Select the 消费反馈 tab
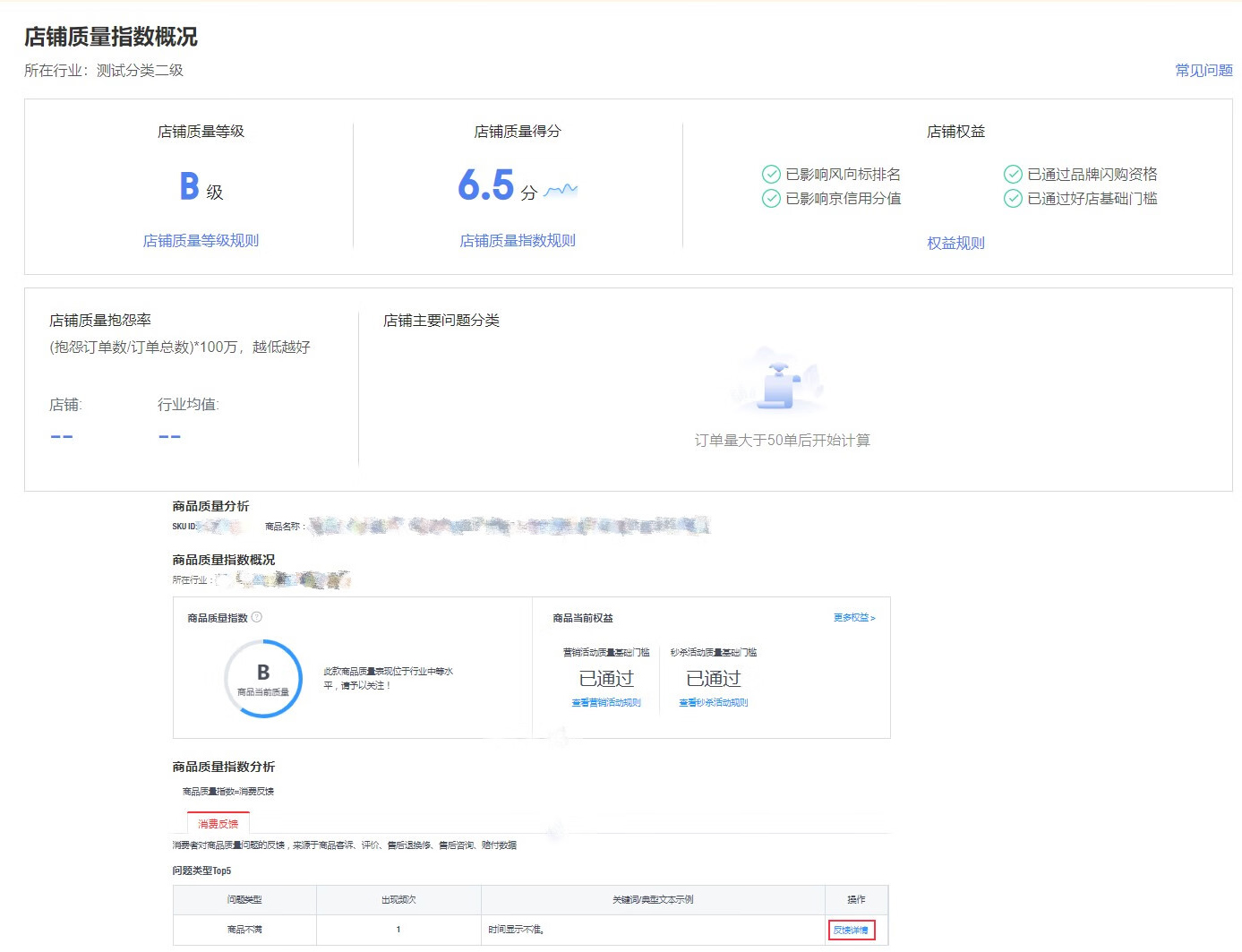Screen dimensions: 1242x952 click(218, 824)
